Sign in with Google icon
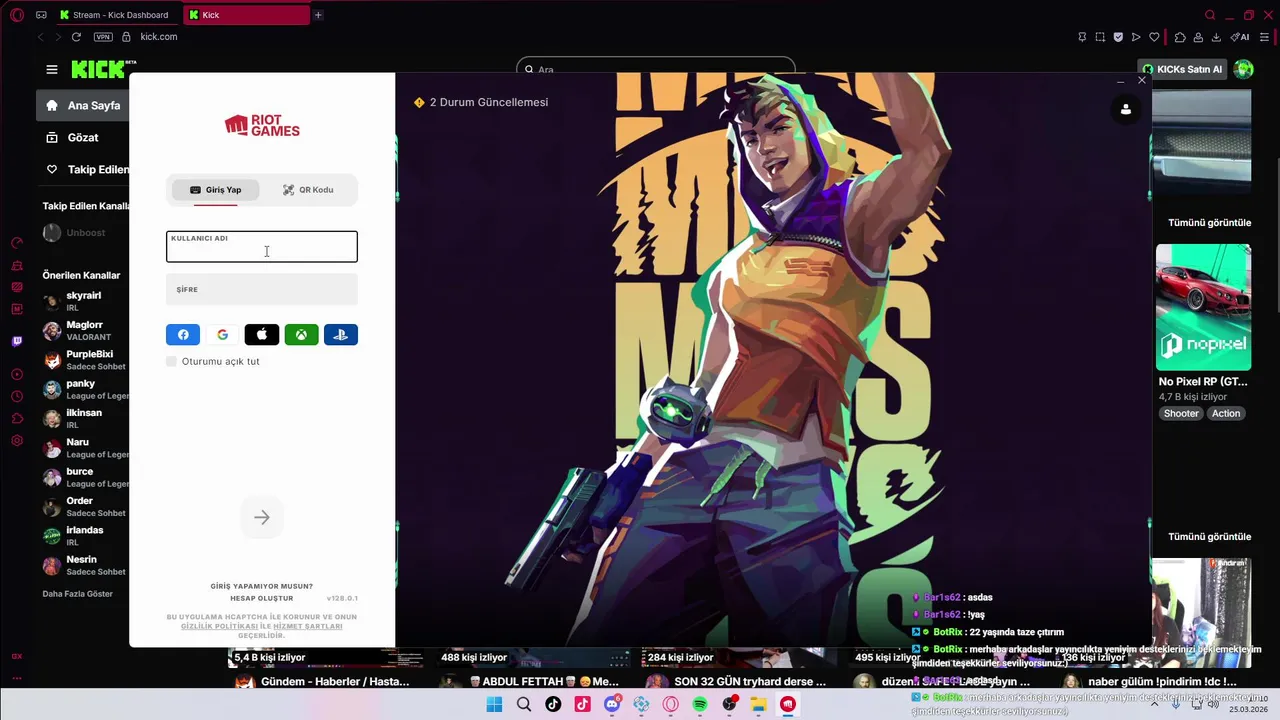Screen dimensions: 1280x720 (222, 335)
